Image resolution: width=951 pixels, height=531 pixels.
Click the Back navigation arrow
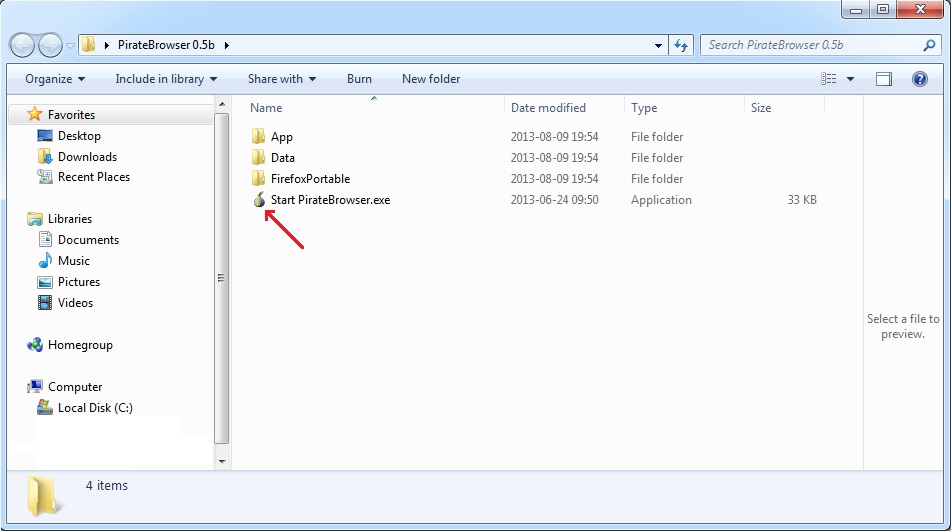[x=22, y=45]
